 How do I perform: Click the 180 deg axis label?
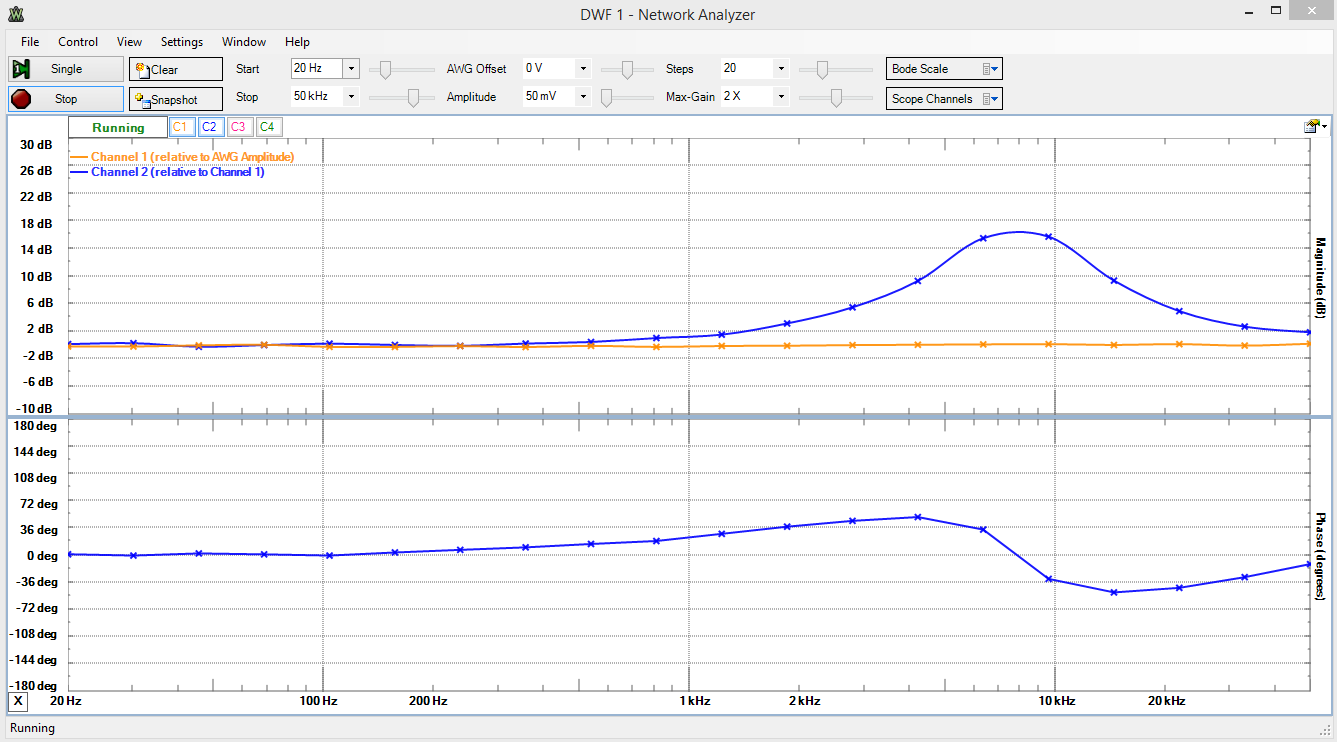35,425
